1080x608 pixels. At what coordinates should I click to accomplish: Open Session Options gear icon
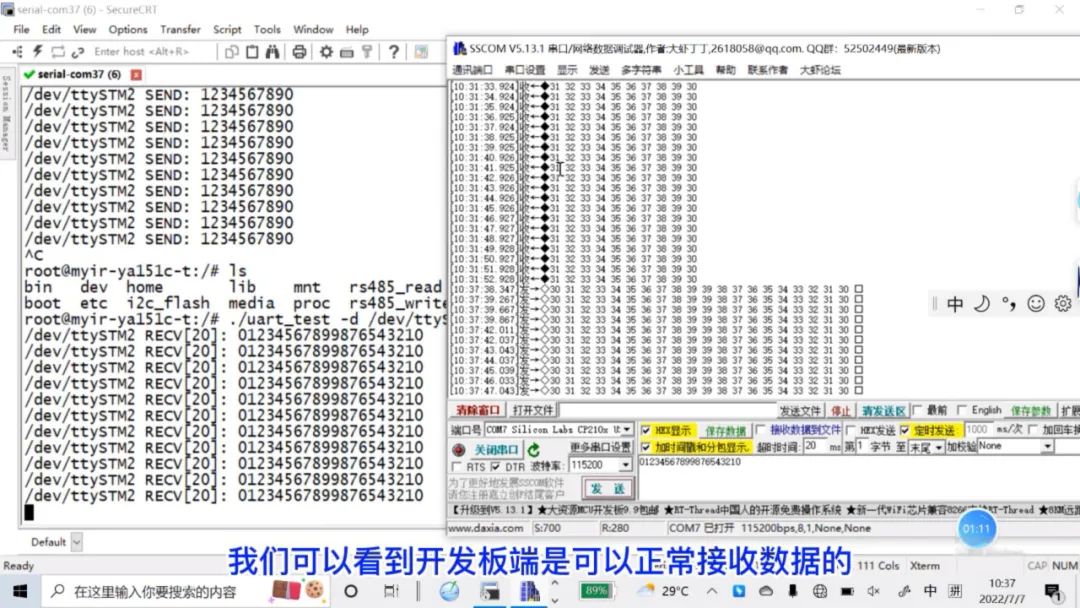[326, 52]
